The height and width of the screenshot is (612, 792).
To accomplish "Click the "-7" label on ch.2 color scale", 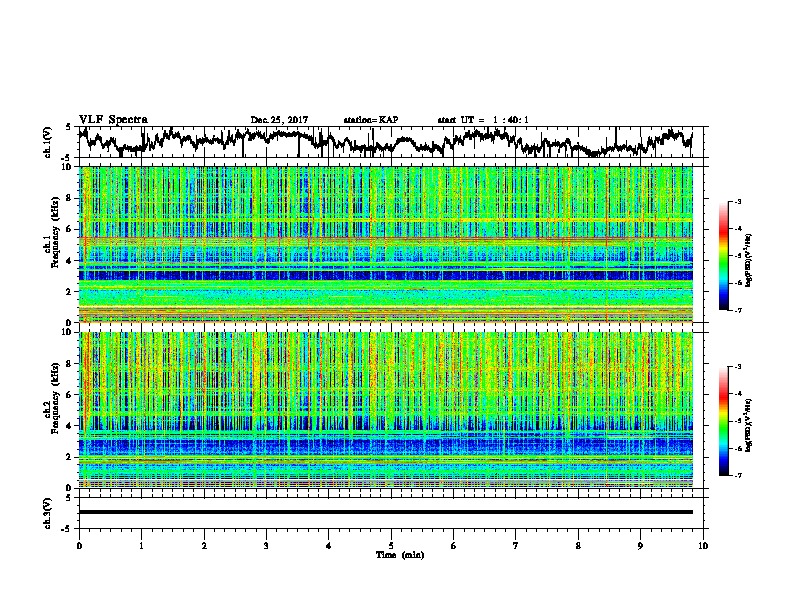I will [x=738, y=475].
